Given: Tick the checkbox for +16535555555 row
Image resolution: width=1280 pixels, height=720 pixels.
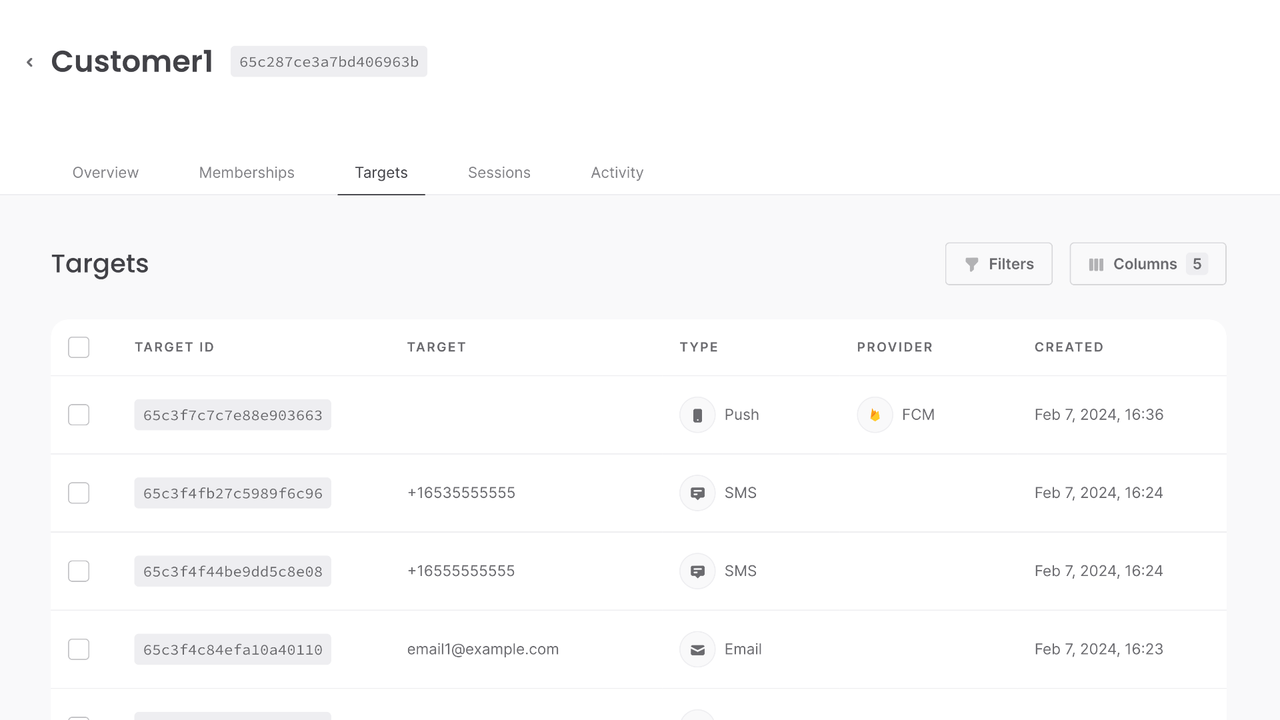Looking at the screenshot, I should pos(79,493).
